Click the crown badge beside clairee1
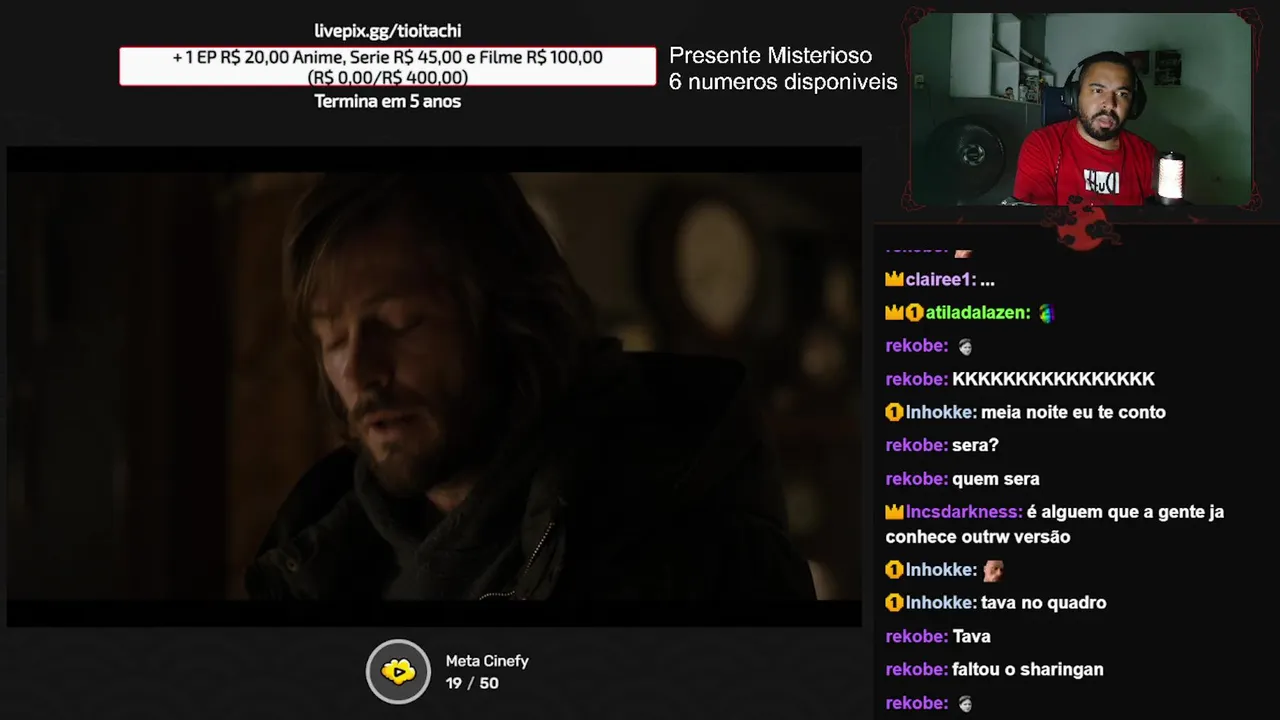The height and width of the screenshot is (720, 1280). coord(894,279)
